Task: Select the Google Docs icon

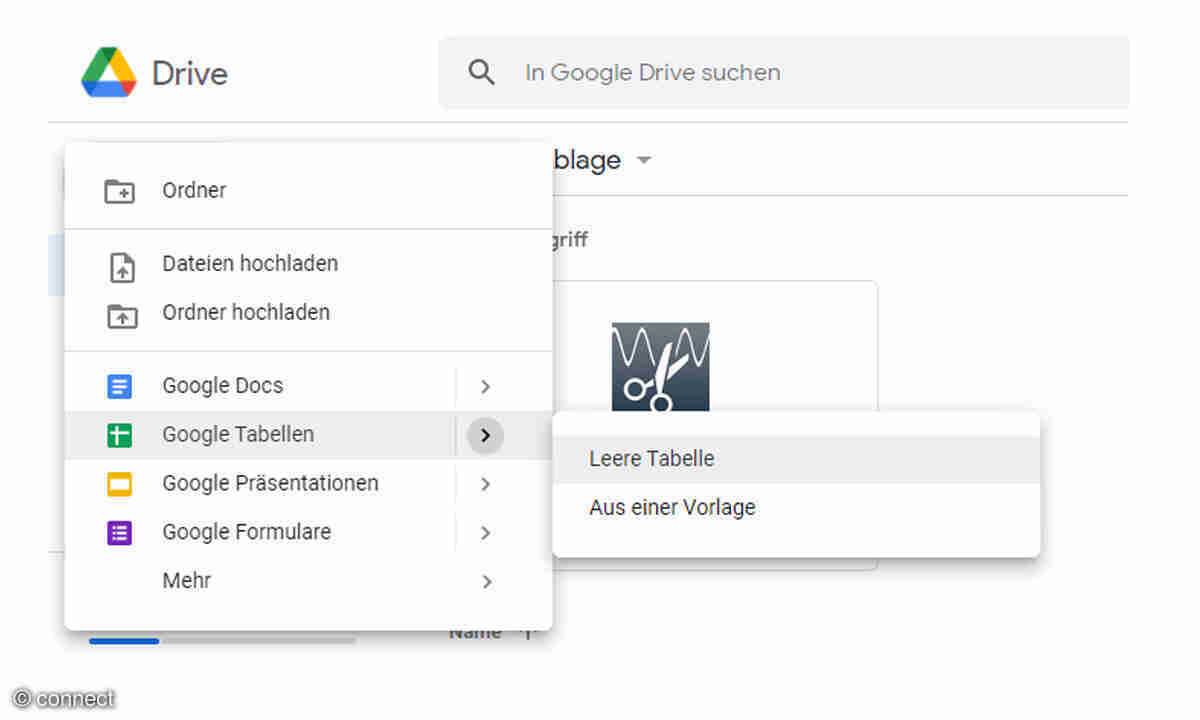Action: [x=121, y=386]
